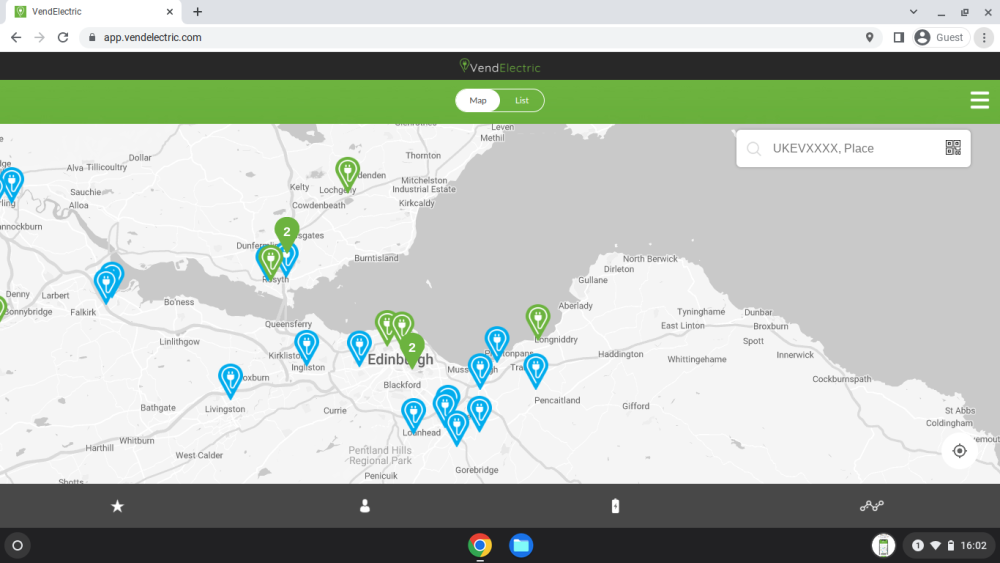Go back in browser history

pos(16,38)
